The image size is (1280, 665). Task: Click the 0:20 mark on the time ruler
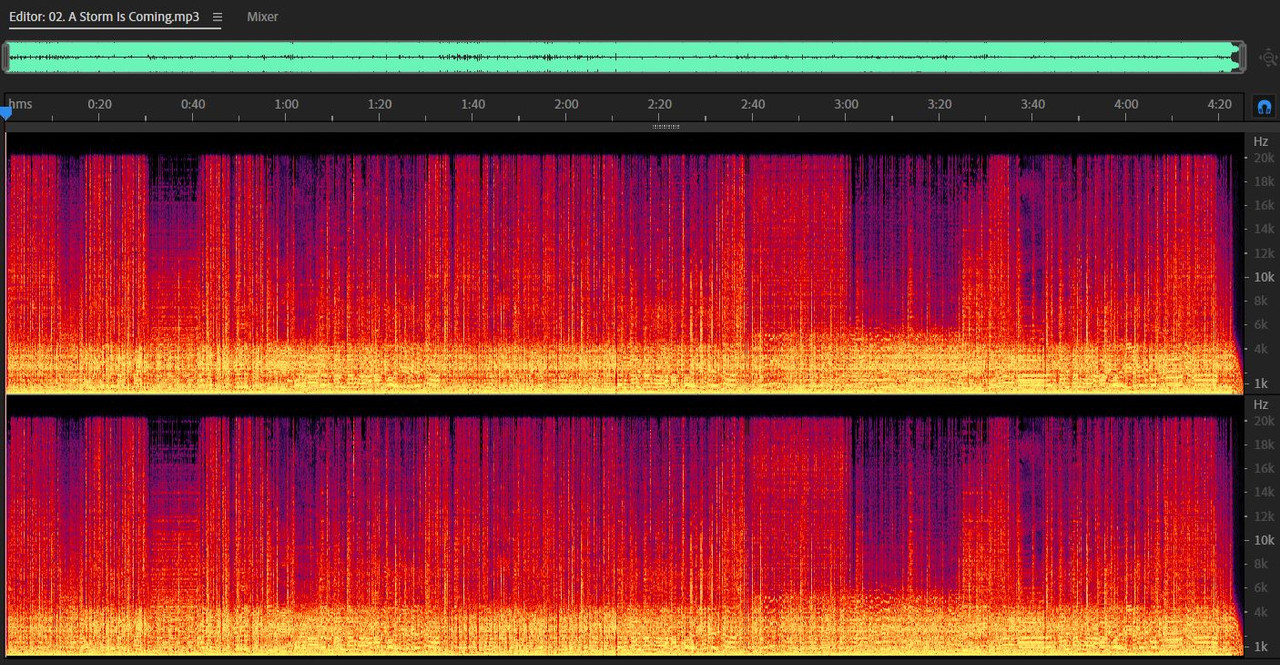[100, 104]
